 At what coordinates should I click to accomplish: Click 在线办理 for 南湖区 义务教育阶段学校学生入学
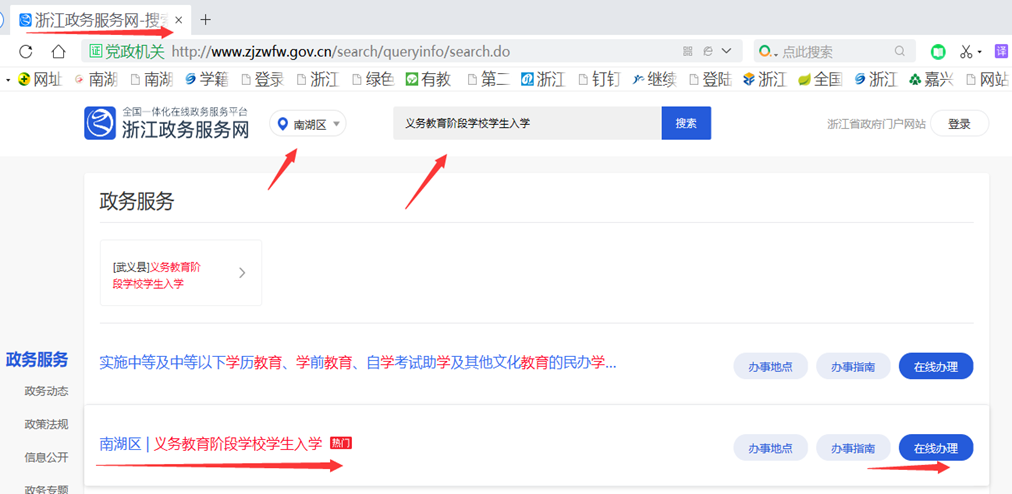[x=935, y=449]
